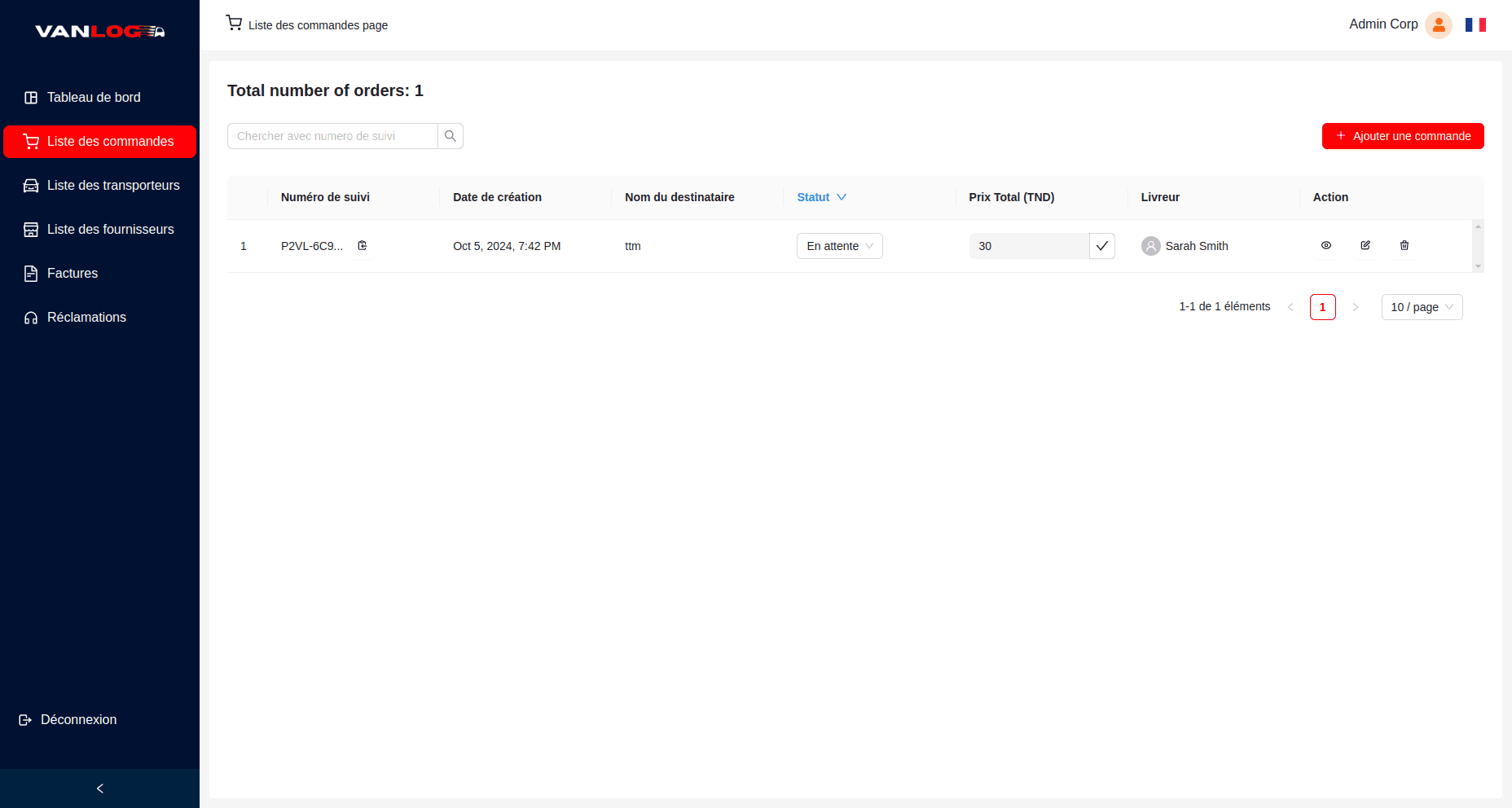This screenshot has height=808, width=1512.
Task: Collapse the sidebar with the left chevron
Action: coord(99,788)
